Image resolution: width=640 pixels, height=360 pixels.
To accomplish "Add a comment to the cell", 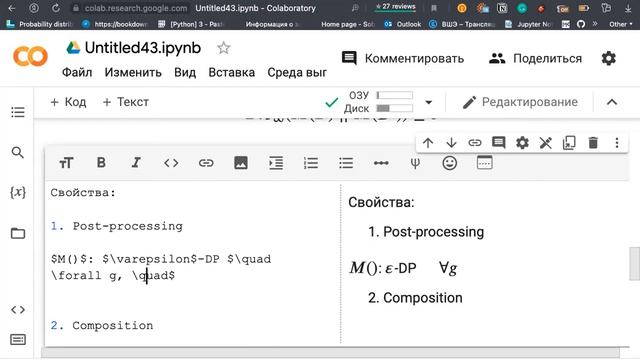I will 498,143.
